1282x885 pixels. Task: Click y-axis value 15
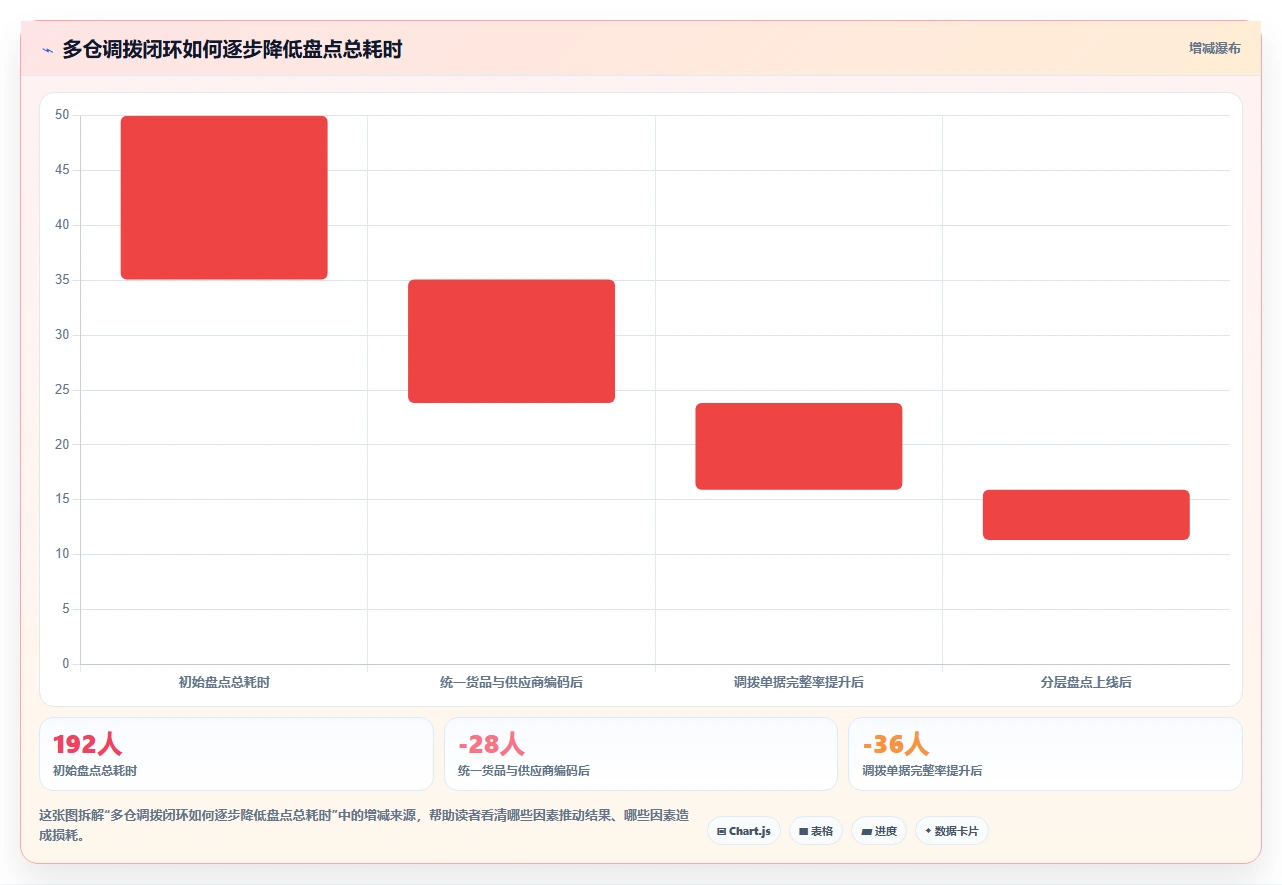[x=62, y=499]
